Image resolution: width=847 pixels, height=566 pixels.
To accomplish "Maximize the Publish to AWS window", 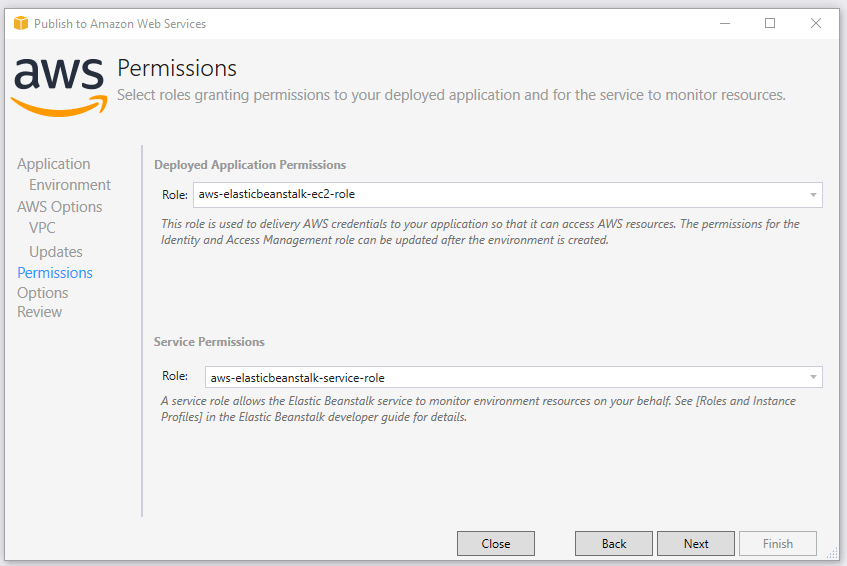I will 770,23.
